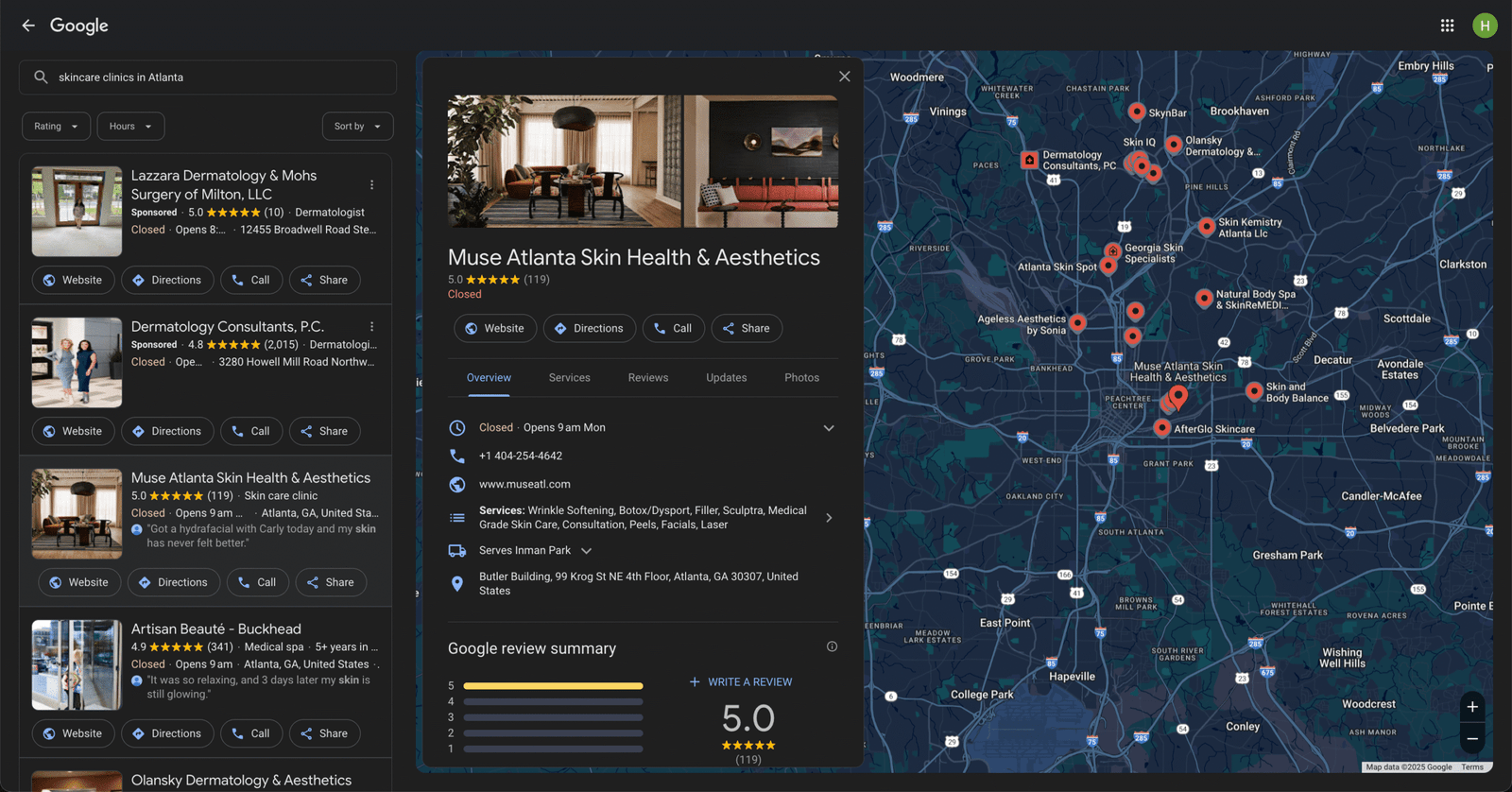Click the Ageless Aesthetics by Sonia pin
1512x792 pixels.
tap(1077, 322)
